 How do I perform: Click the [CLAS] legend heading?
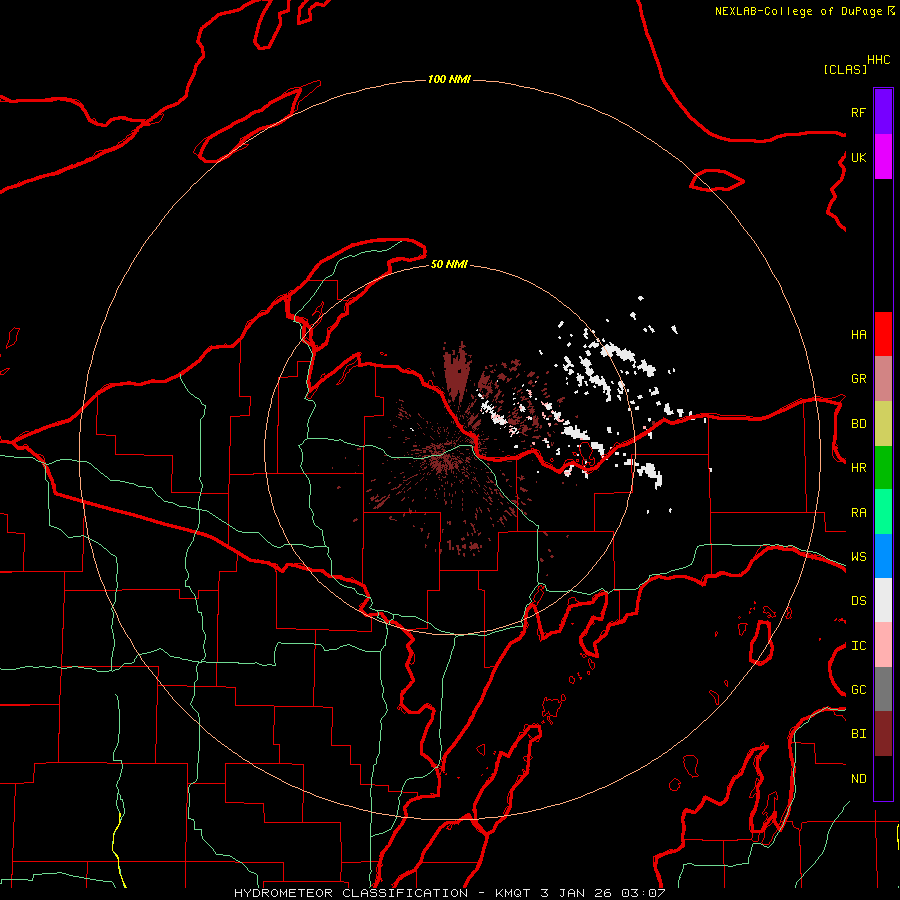click(x=845, y=69)
